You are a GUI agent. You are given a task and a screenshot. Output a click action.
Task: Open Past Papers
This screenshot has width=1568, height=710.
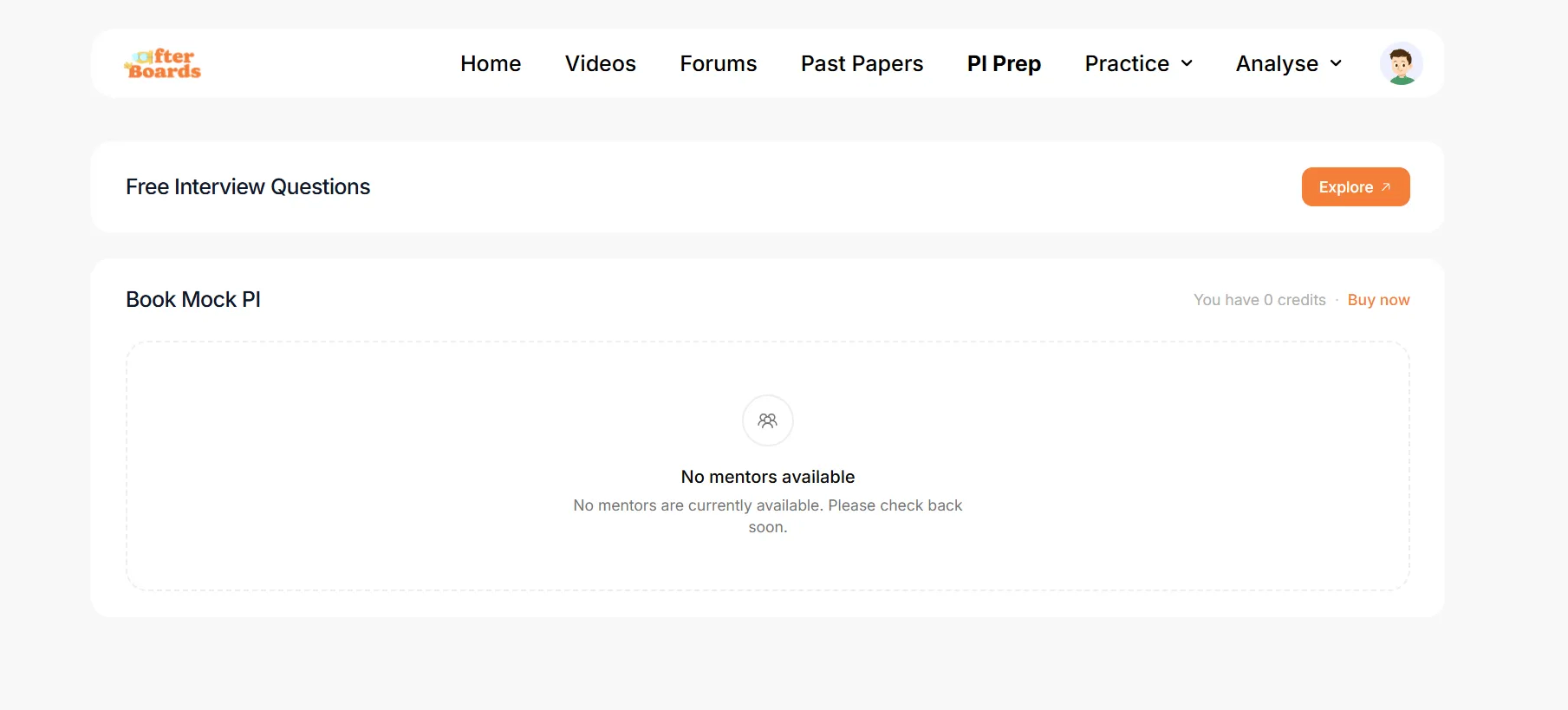(x=862, y=63)
